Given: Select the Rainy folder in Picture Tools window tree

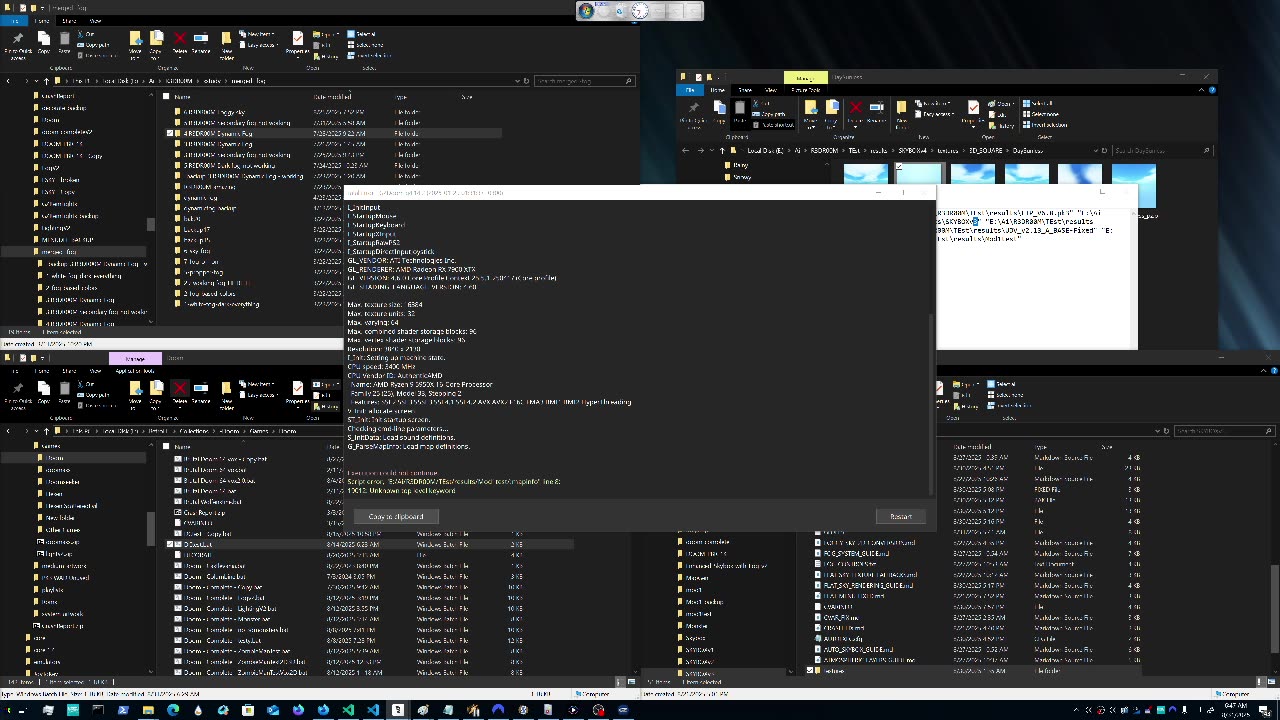Looking at the screenshot, I should pos(741,165).
